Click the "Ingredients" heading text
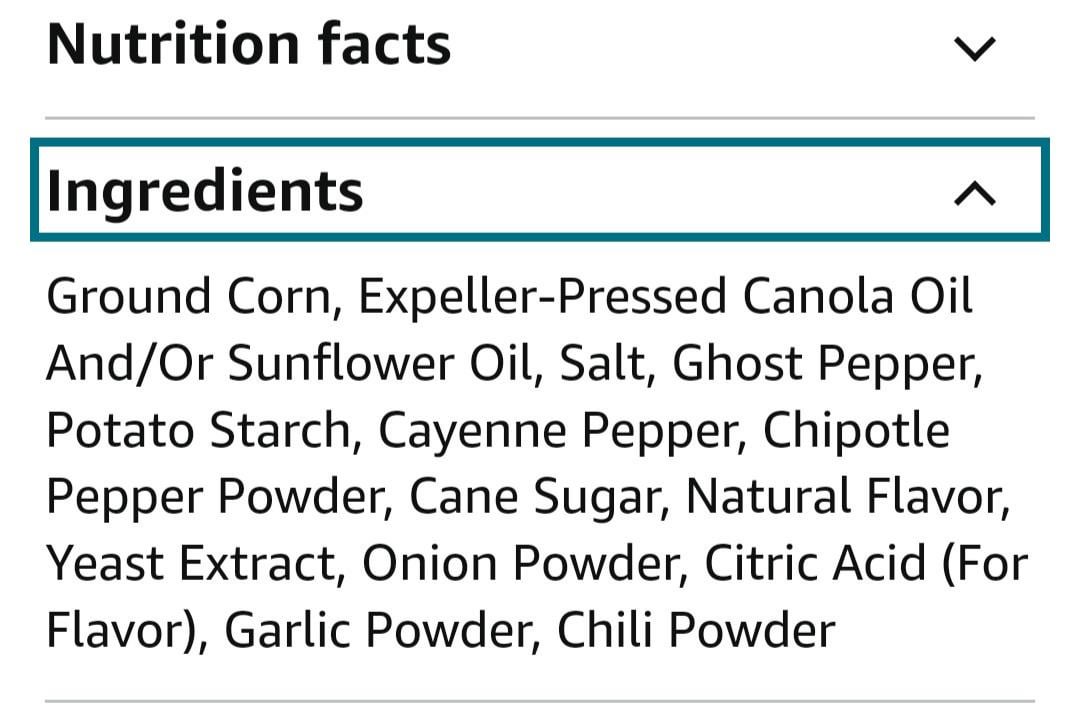The width and height of the screenshot is (1080, 727). pyautogui.click(x=205, y=190)
